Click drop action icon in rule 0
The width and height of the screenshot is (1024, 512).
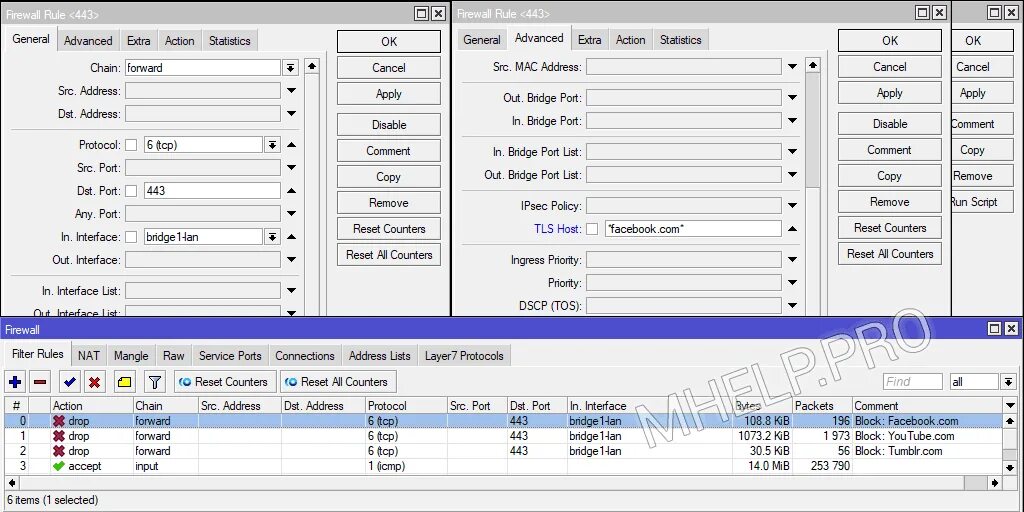pos(59,421)
